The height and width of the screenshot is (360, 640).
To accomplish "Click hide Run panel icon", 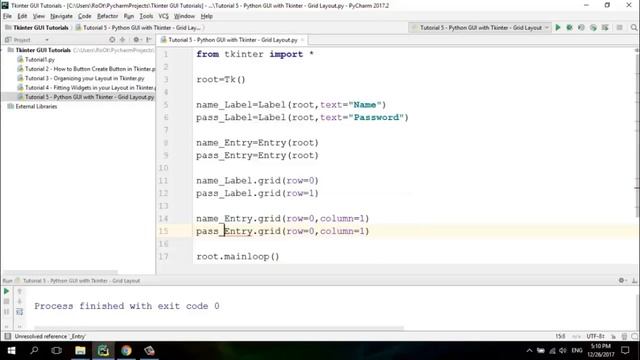I will [634, 280].
